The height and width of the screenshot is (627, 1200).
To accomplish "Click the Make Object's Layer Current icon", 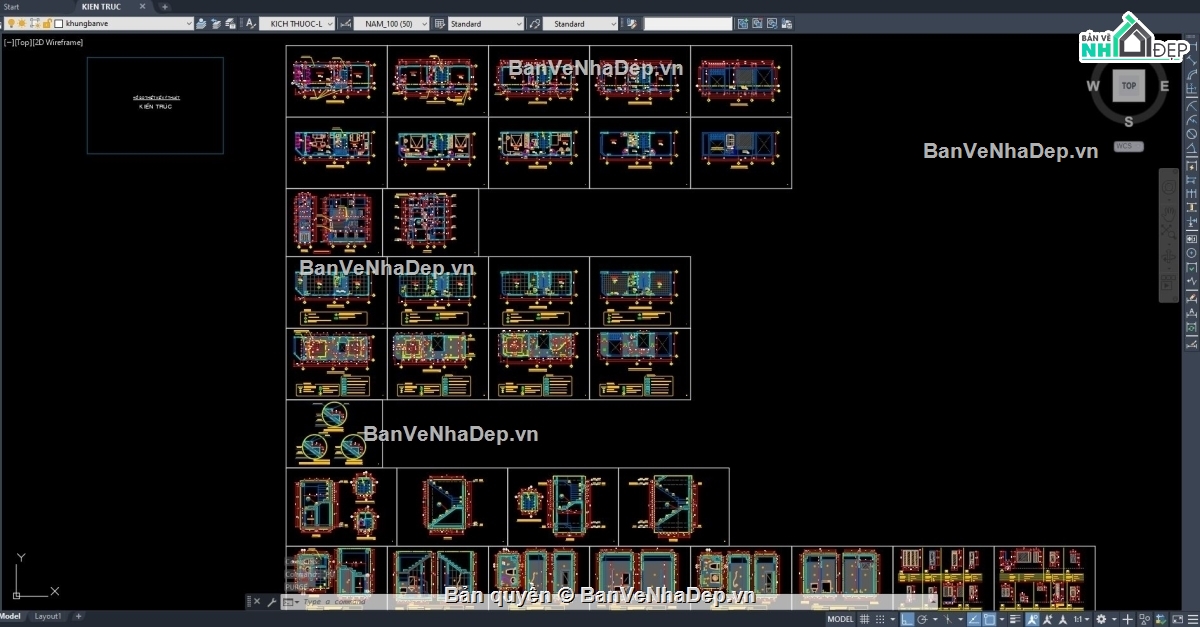I will pos(201,23).
